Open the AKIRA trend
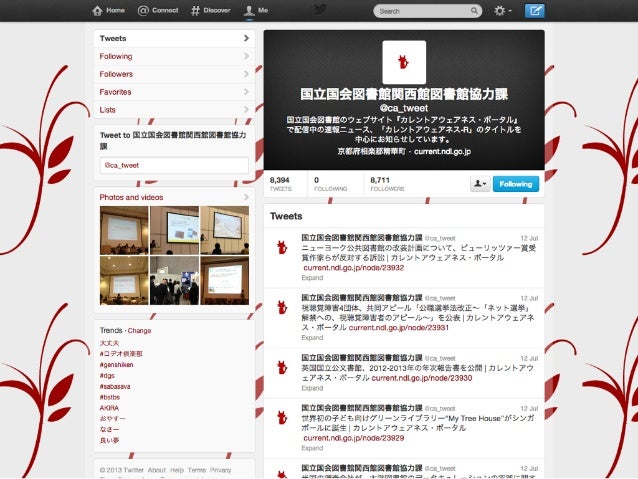638x479 pixels. [109, 408]
